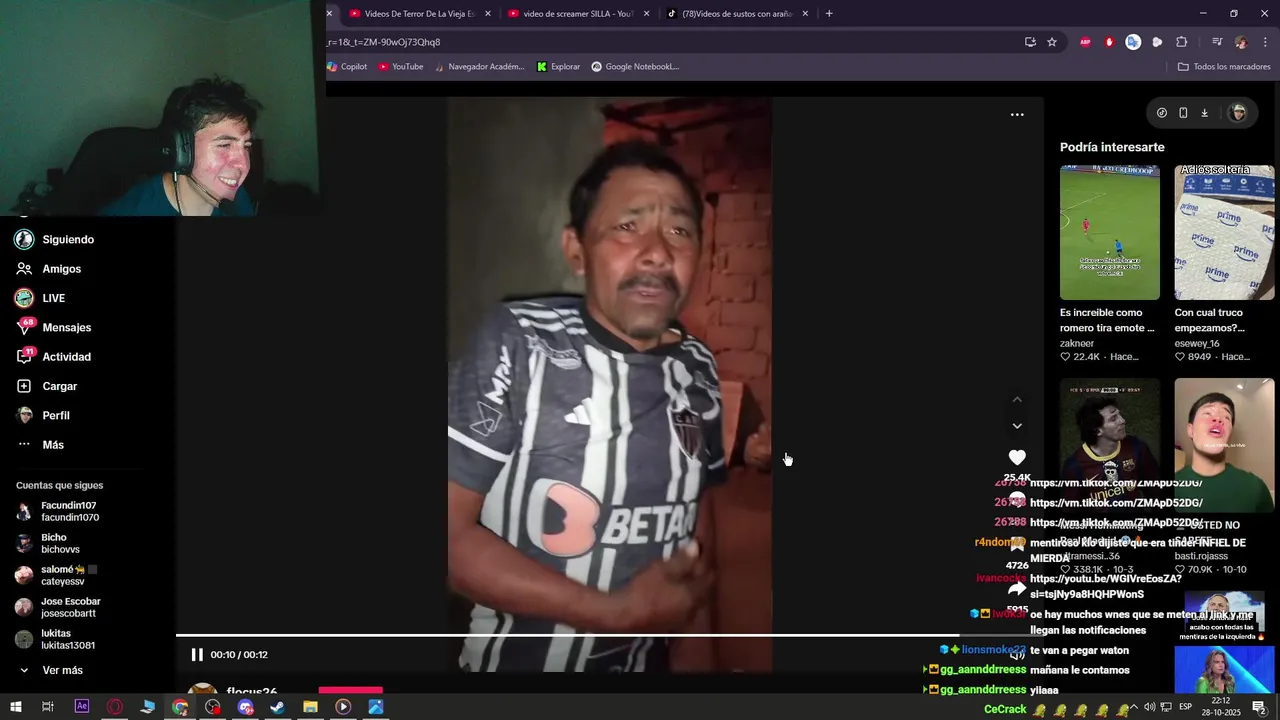The width and height of the screenshot is (1280, 720).
Task: Open Perfil page
Action: click(x=43, y=415)
